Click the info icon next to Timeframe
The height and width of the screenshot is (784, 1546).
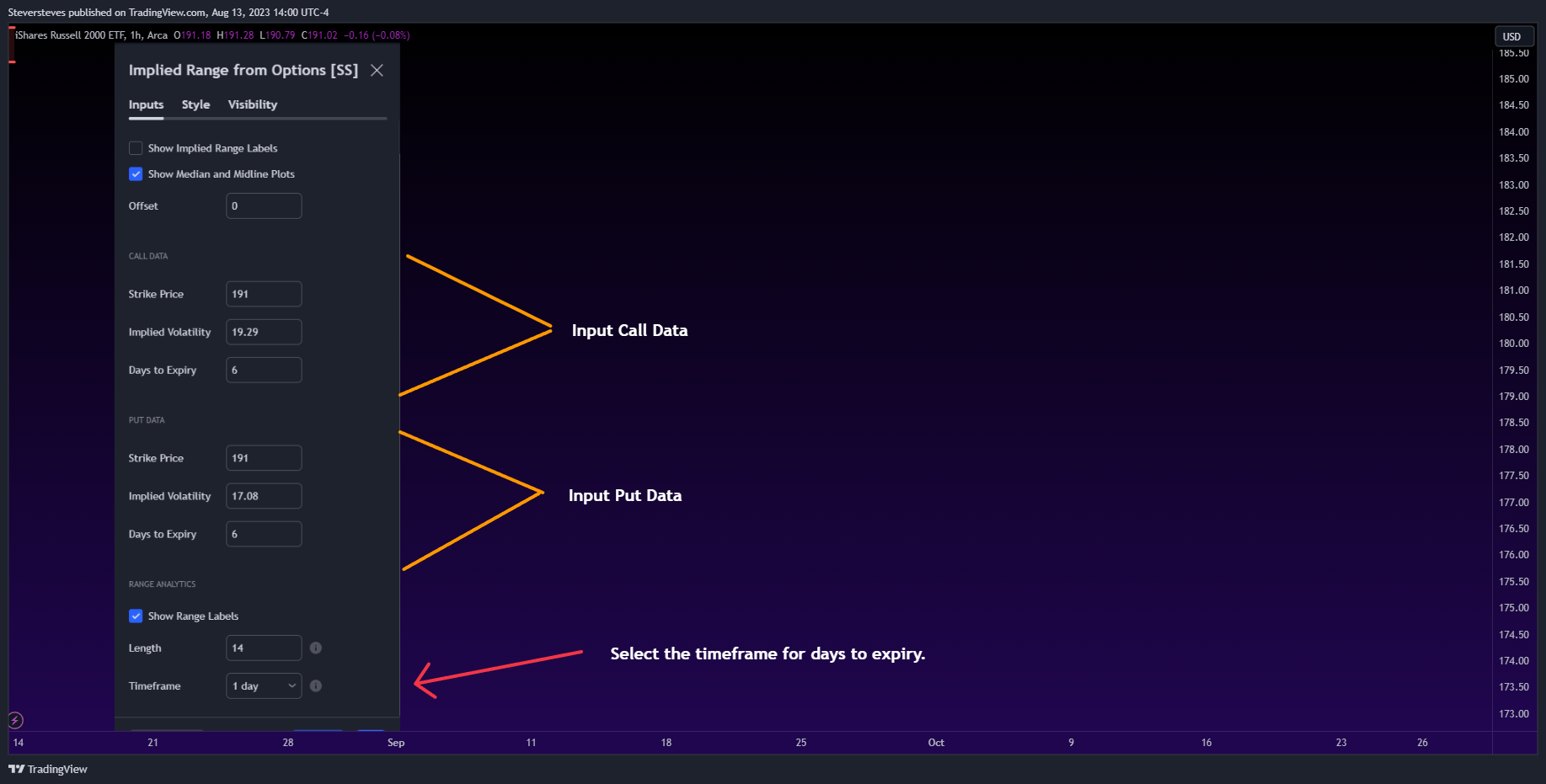tap(316, 685)
